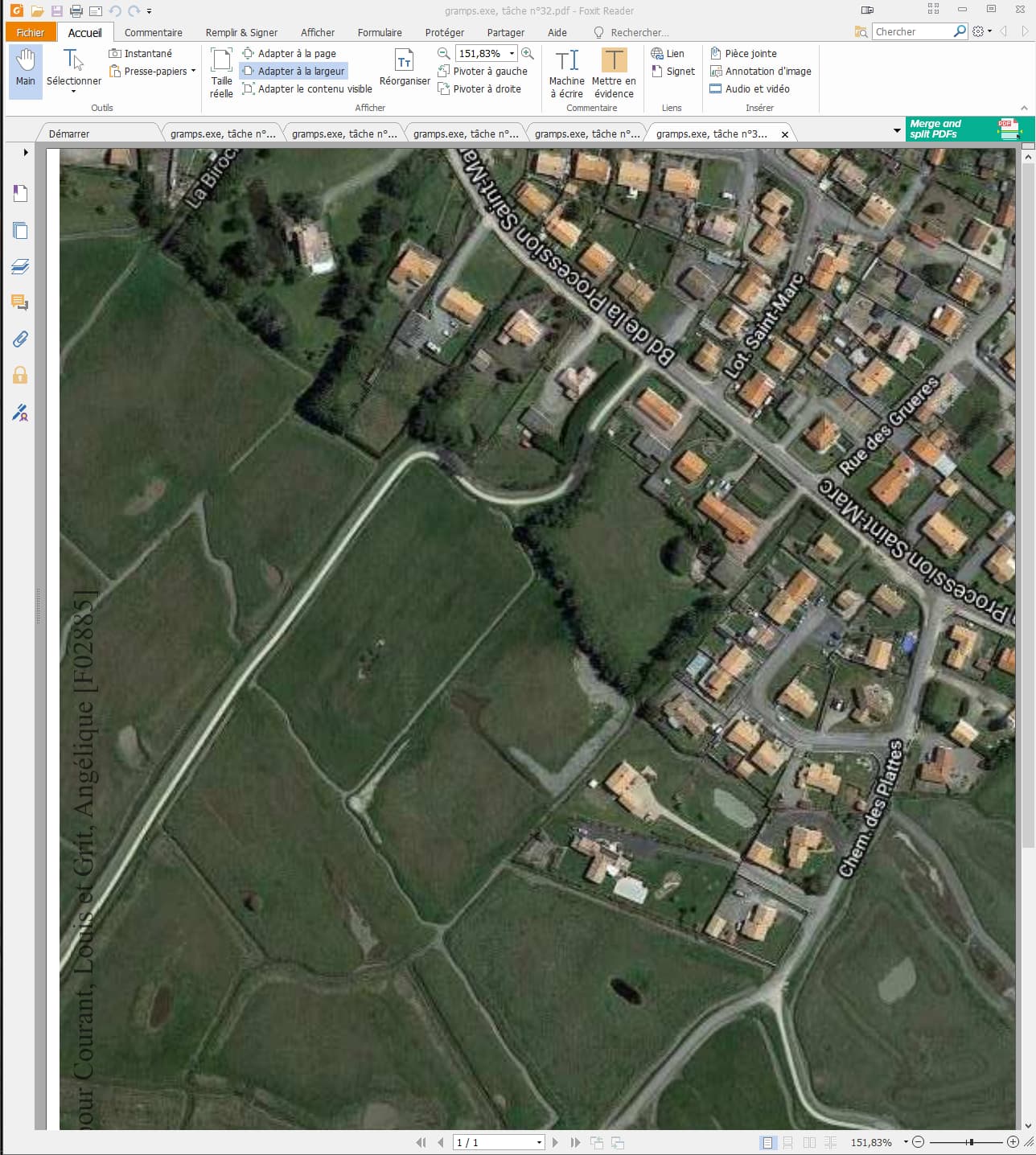This screenshot has height=1155, width=1036.
Task: Add a bookmark with Signet
Action: coord(673,71)
